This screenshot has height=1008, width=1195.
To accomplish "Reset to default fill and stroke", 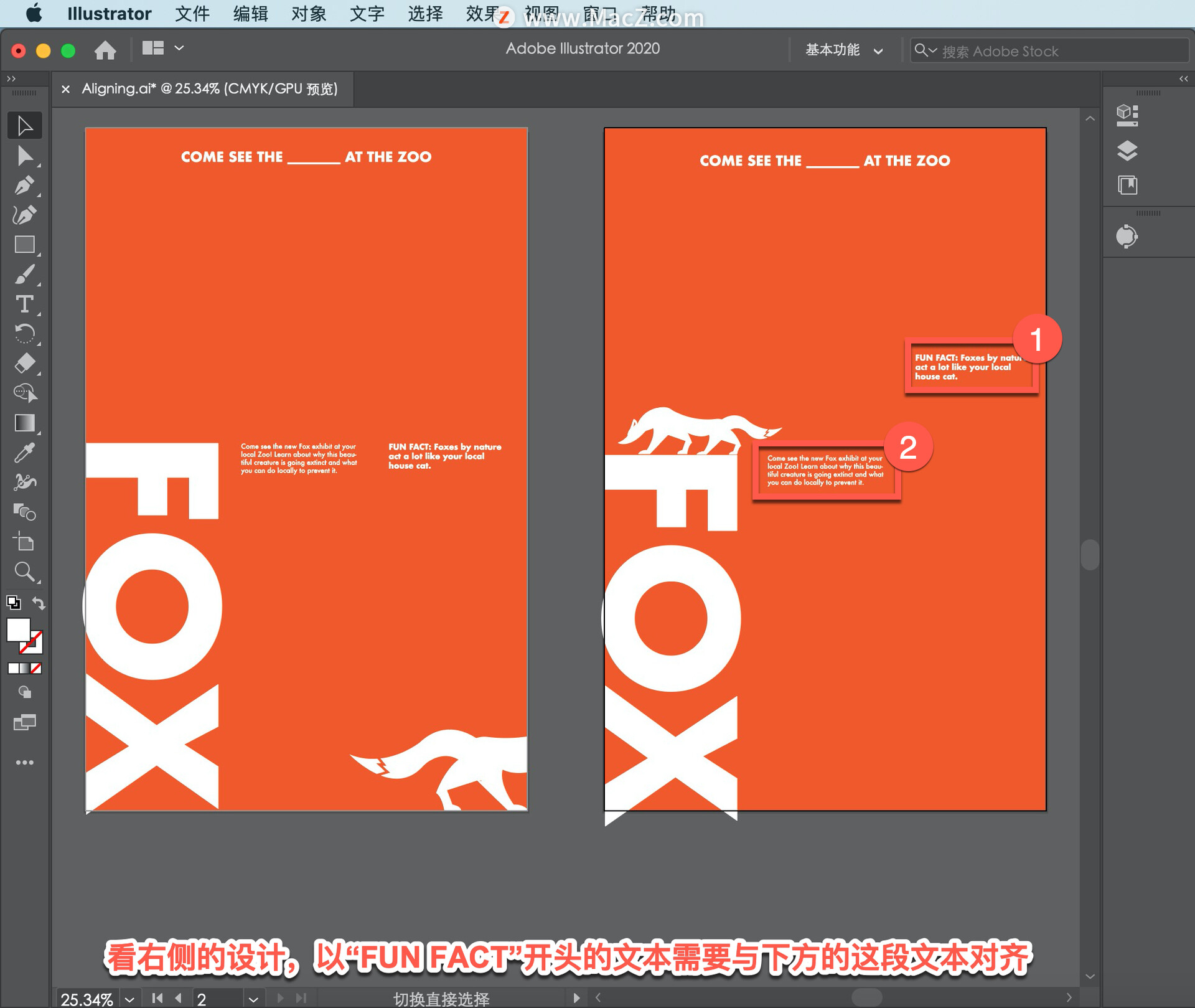I will (13, 603).
